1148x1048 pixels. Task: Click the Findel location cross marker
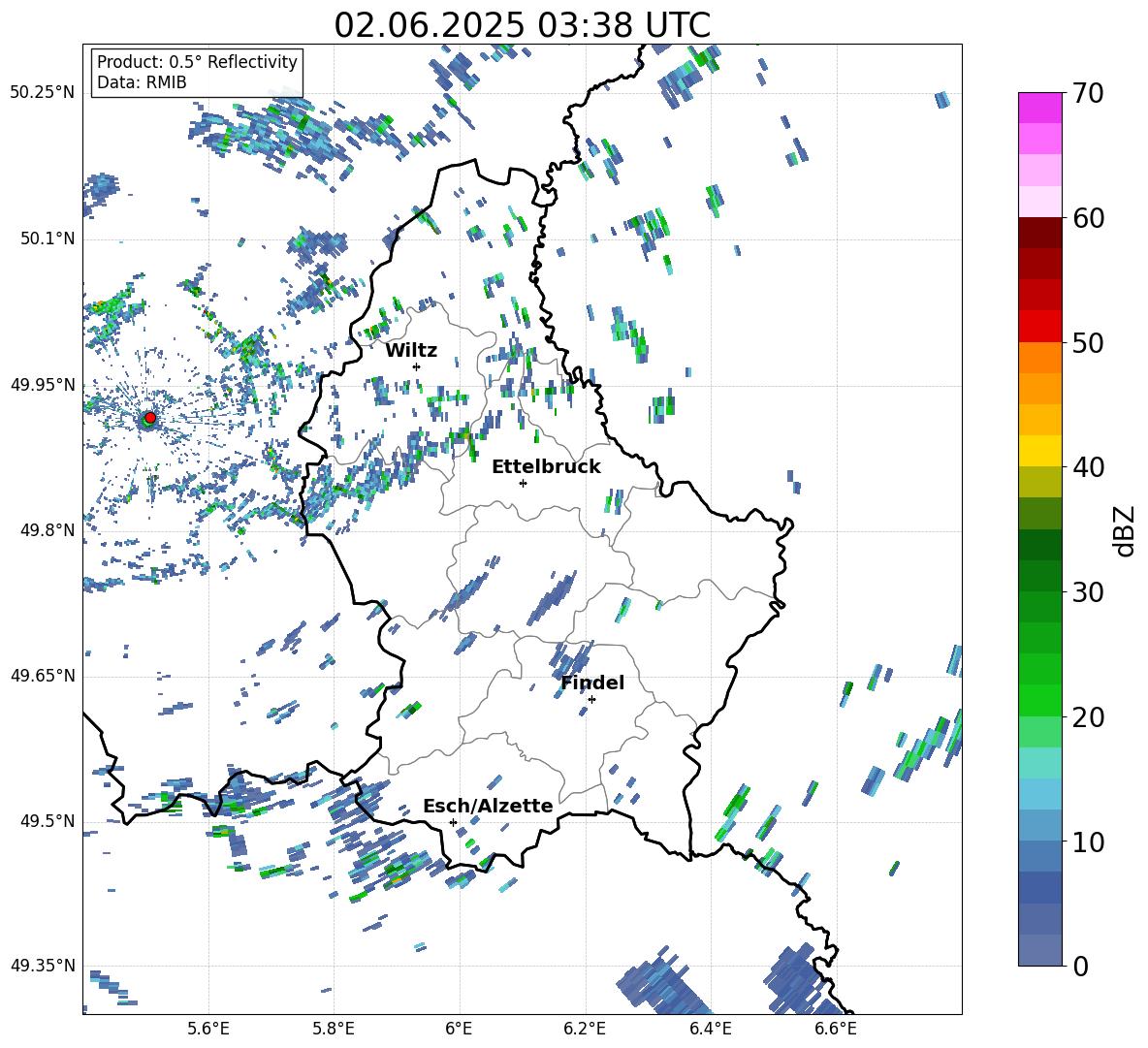coord(591,700)
